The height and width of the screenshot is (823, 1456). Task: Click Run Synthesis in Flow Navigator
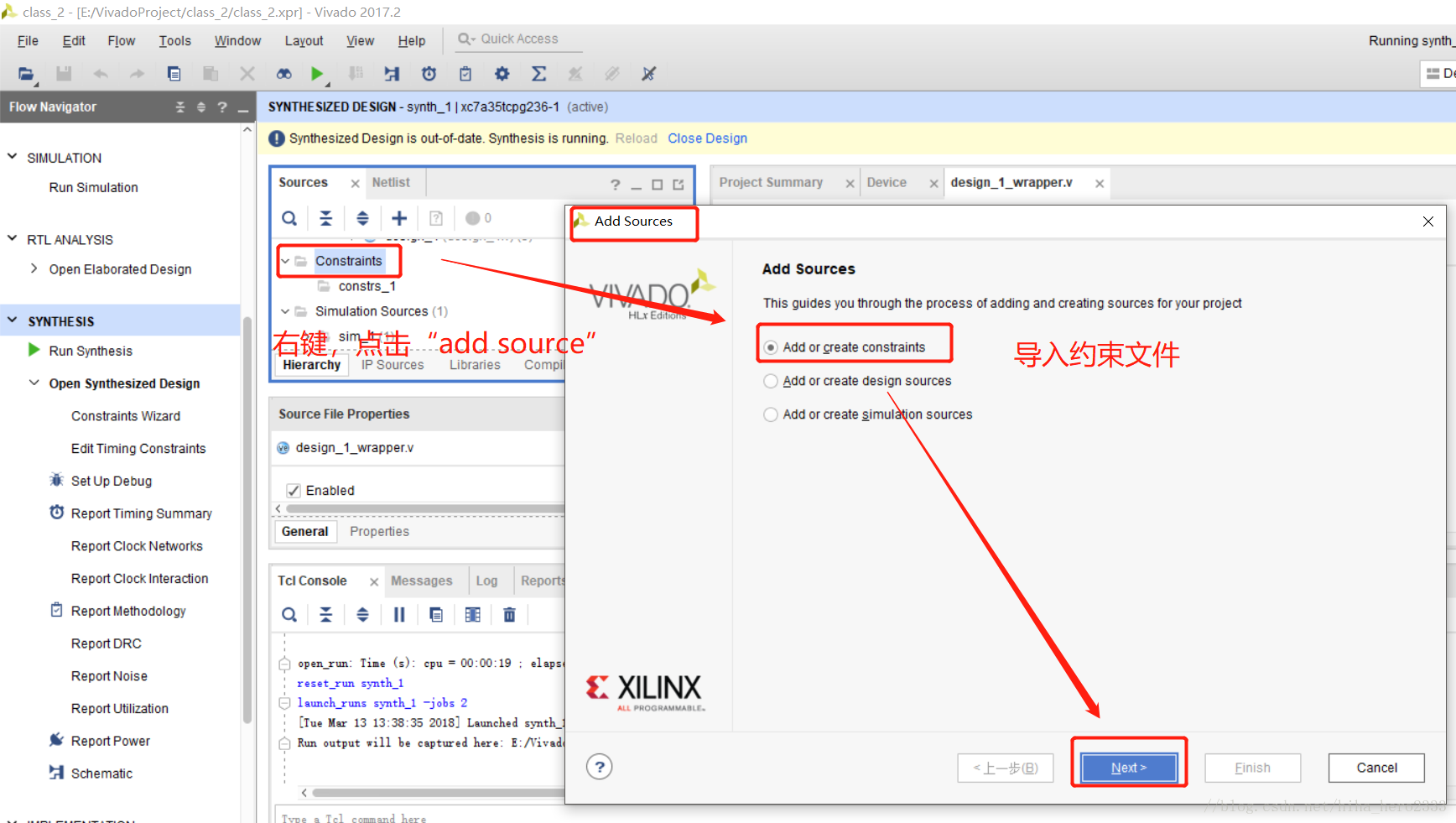pyautogui.click(x=91, y=351)
